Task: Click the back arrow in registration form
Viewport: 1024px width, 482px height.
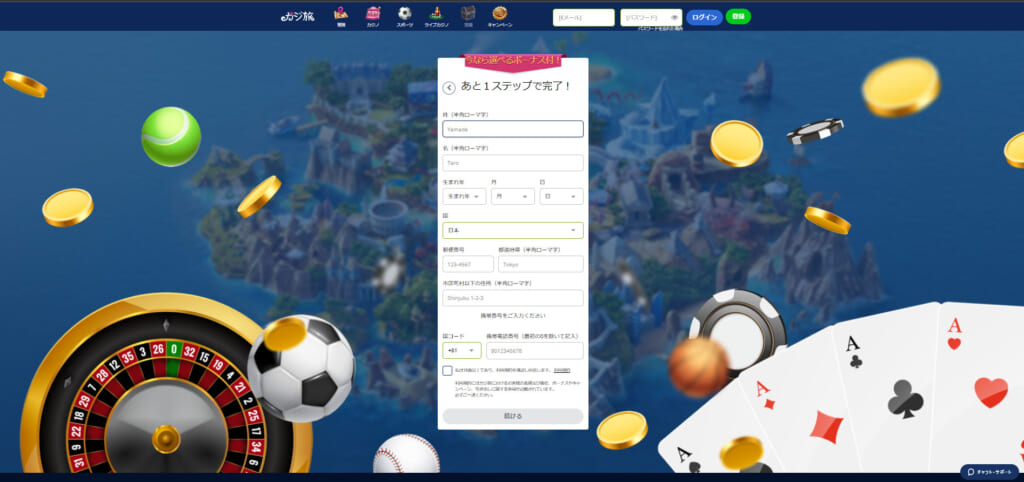Action: point(449,88)
